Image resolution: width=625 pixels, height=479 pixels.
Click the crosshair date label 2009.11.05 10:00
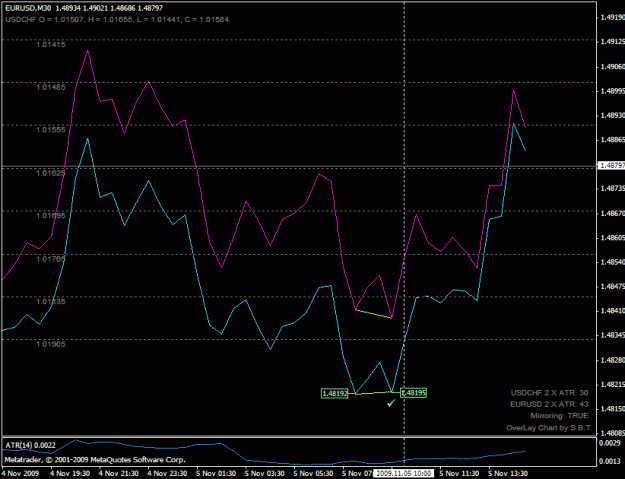coord(404,473)
